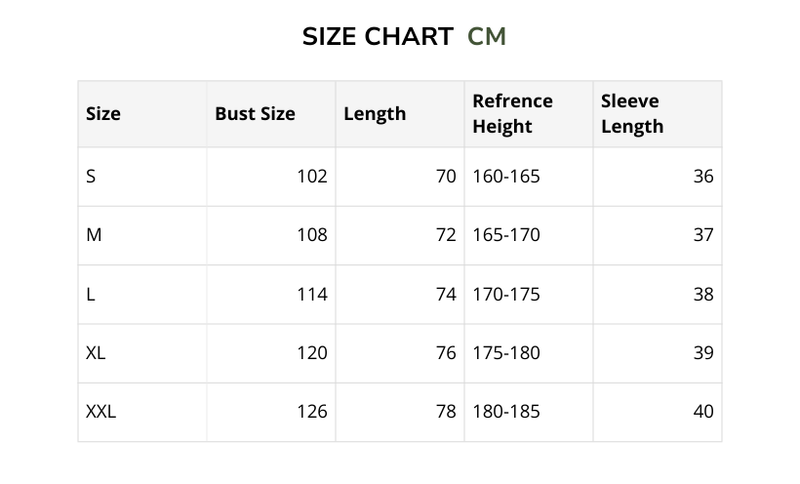This screenshot has height=484, width=800.
Task: Select the length value 78
Action: [x=446, y=411]
